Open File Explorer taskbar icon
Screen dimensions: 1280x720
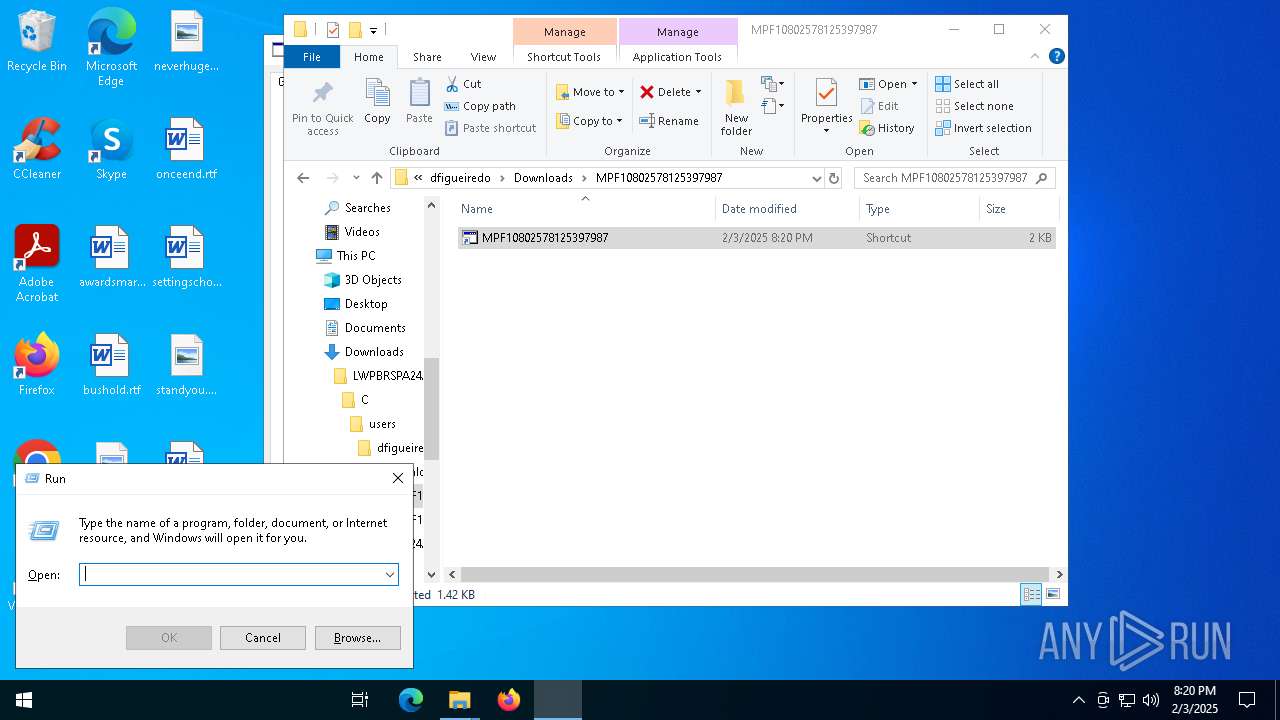coord(459,700)
